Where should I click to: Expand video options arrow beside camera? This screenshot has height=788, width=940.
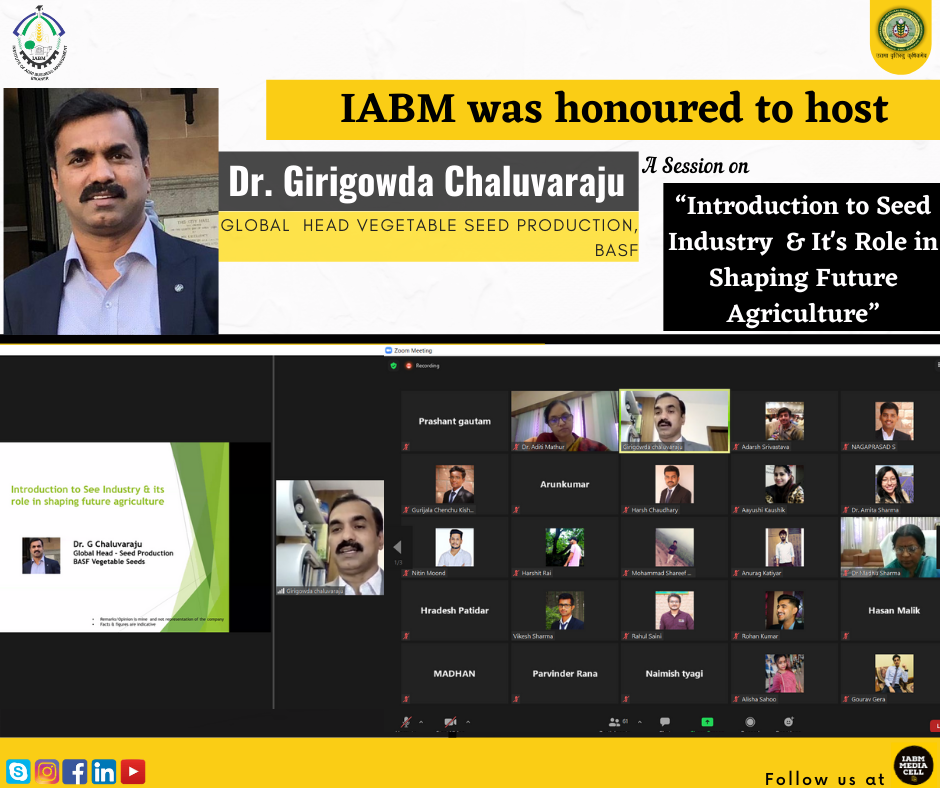click(467, 721)
